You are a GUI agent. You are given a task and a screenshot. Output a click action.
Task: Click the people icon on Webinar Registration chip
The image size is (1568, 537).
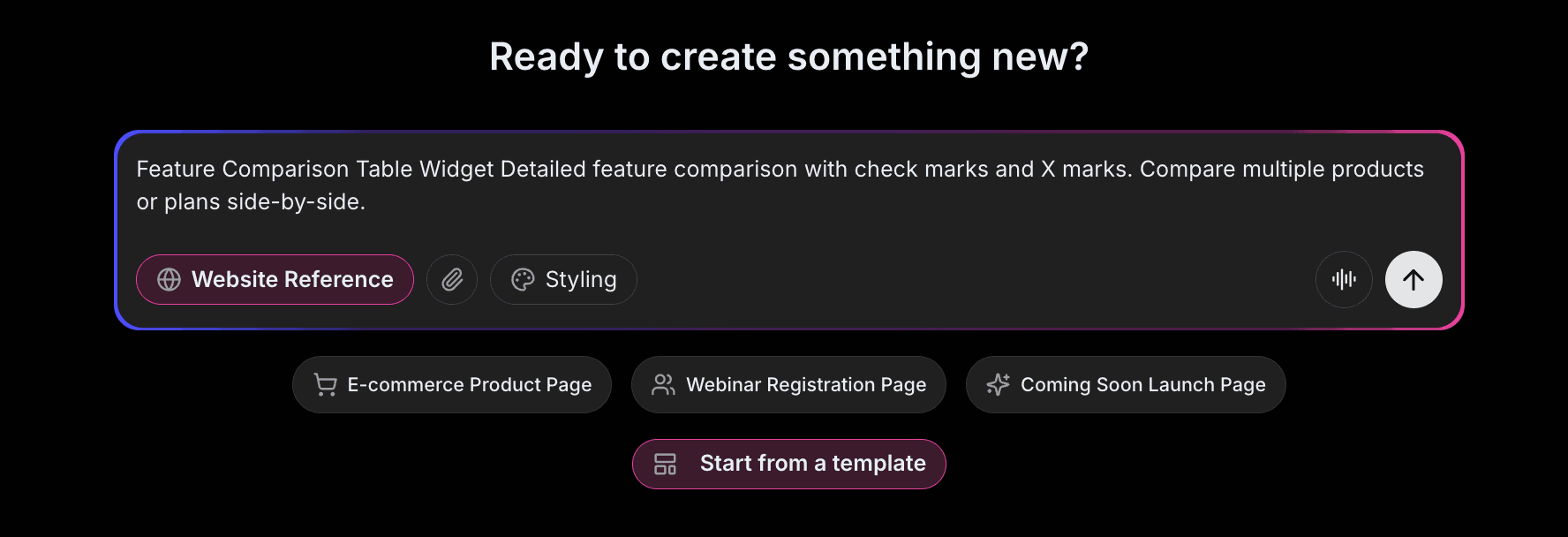pyautogui.click(x=662, y=384)
